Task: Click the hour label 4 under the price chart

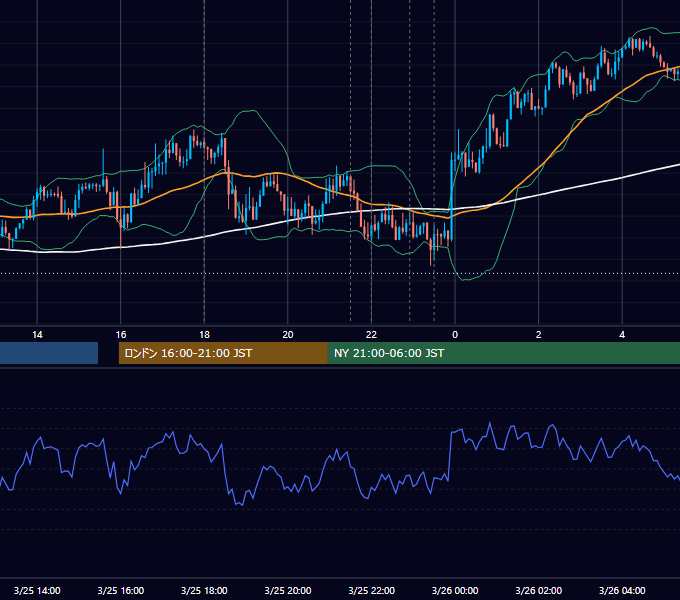Action: (x=622, y=335)
